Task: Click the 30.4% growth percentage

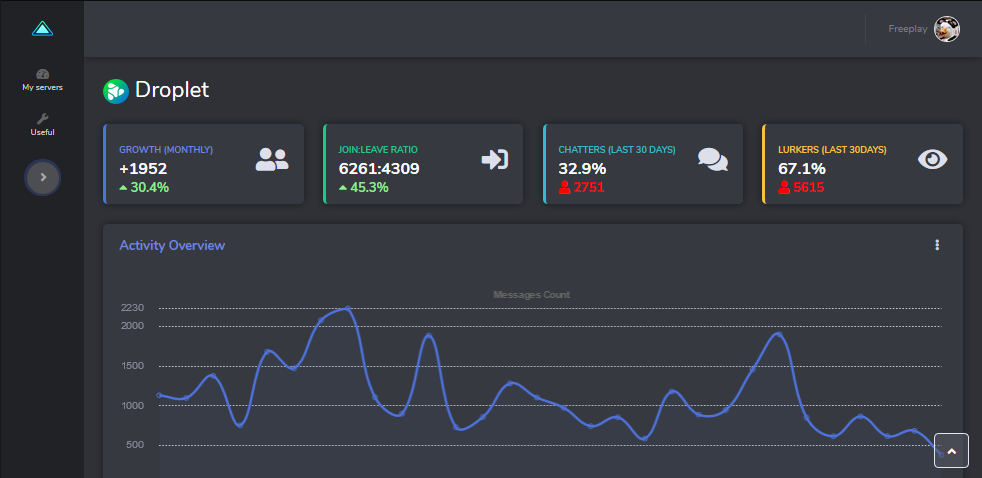Action: (x=150, y=187)
